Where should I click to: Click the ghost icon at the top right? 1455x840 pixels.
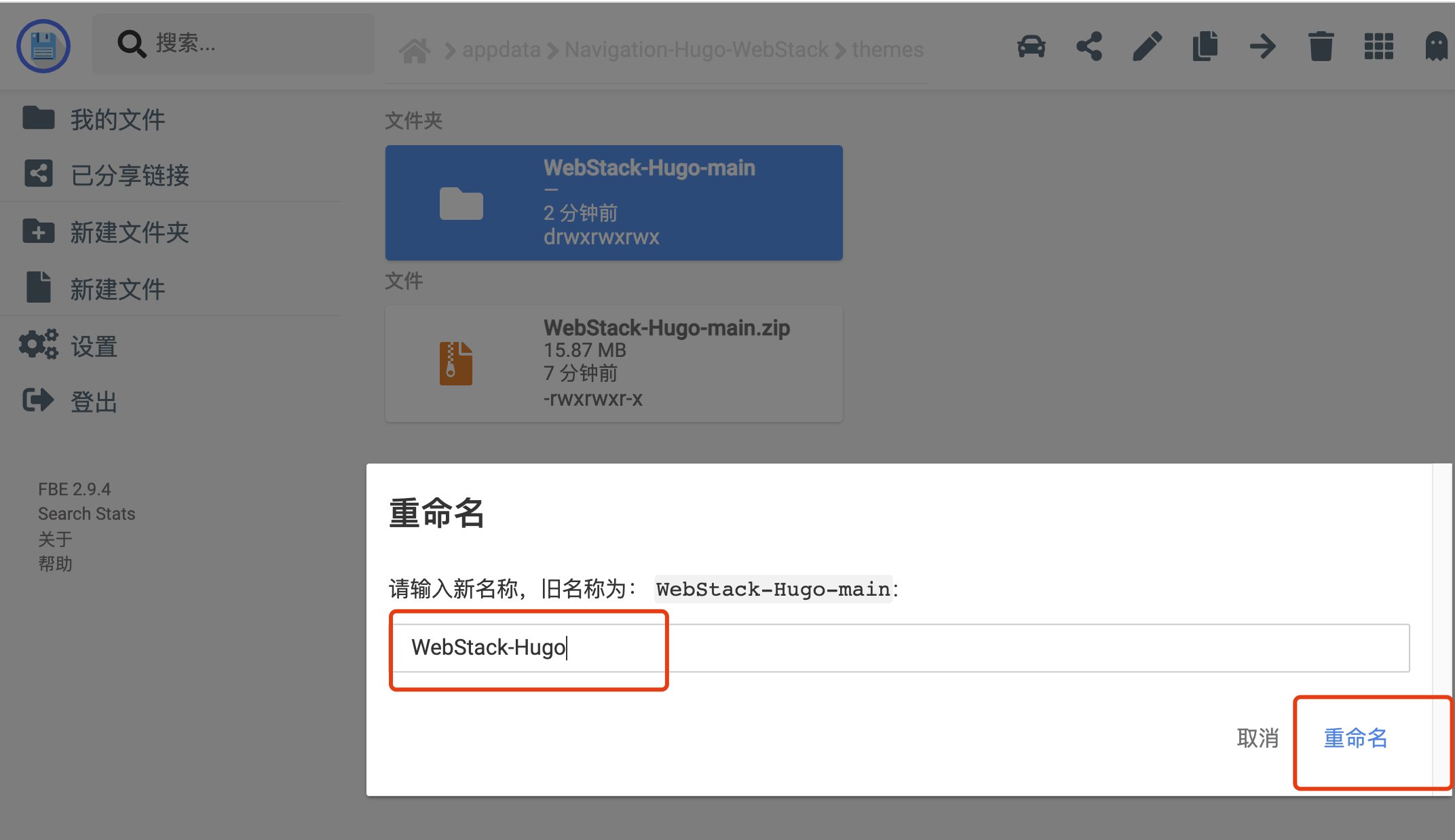[x=1437, y=46]
